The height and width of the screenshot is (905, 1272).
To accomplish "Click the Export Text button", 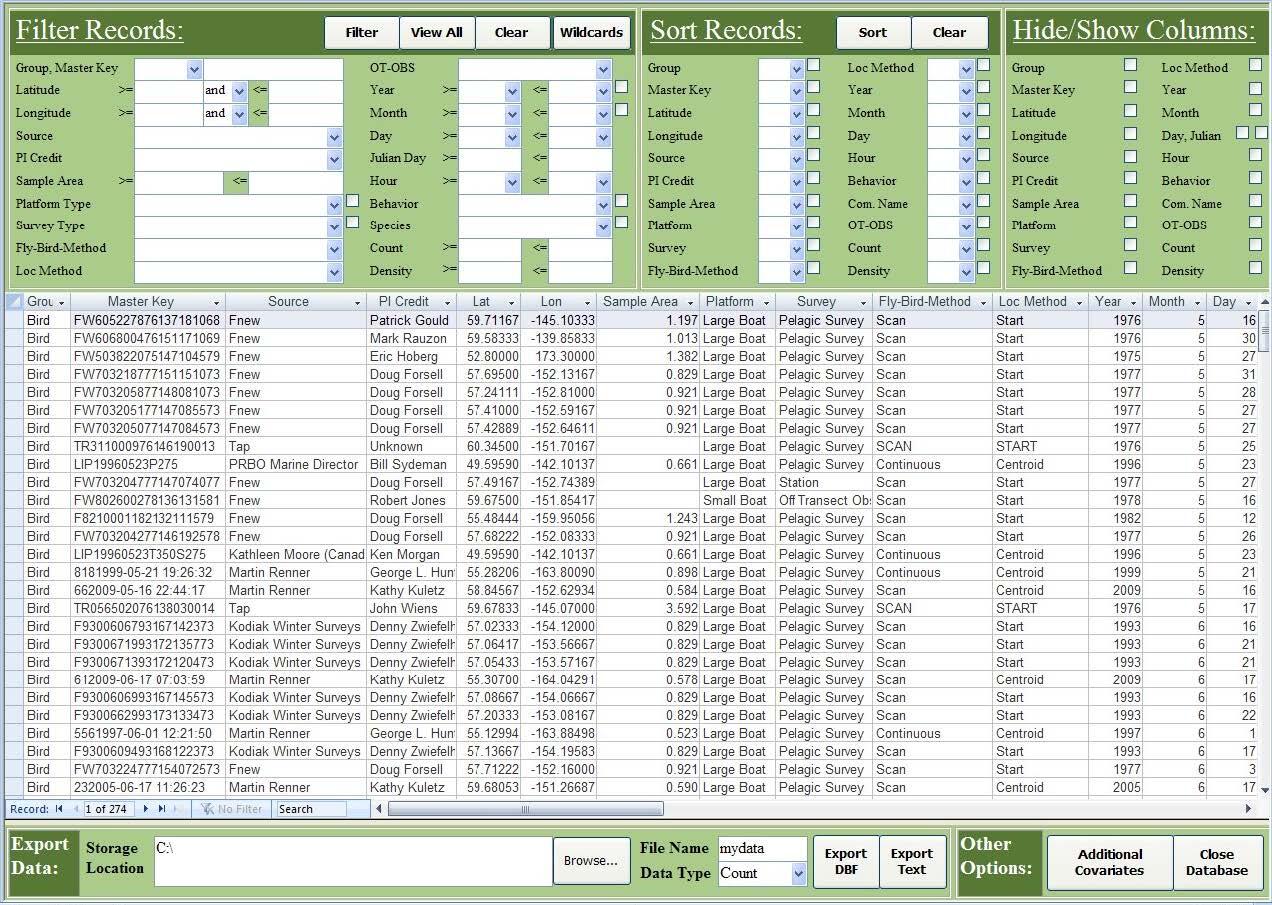I will pyautogui.click(x=912, y=861).
